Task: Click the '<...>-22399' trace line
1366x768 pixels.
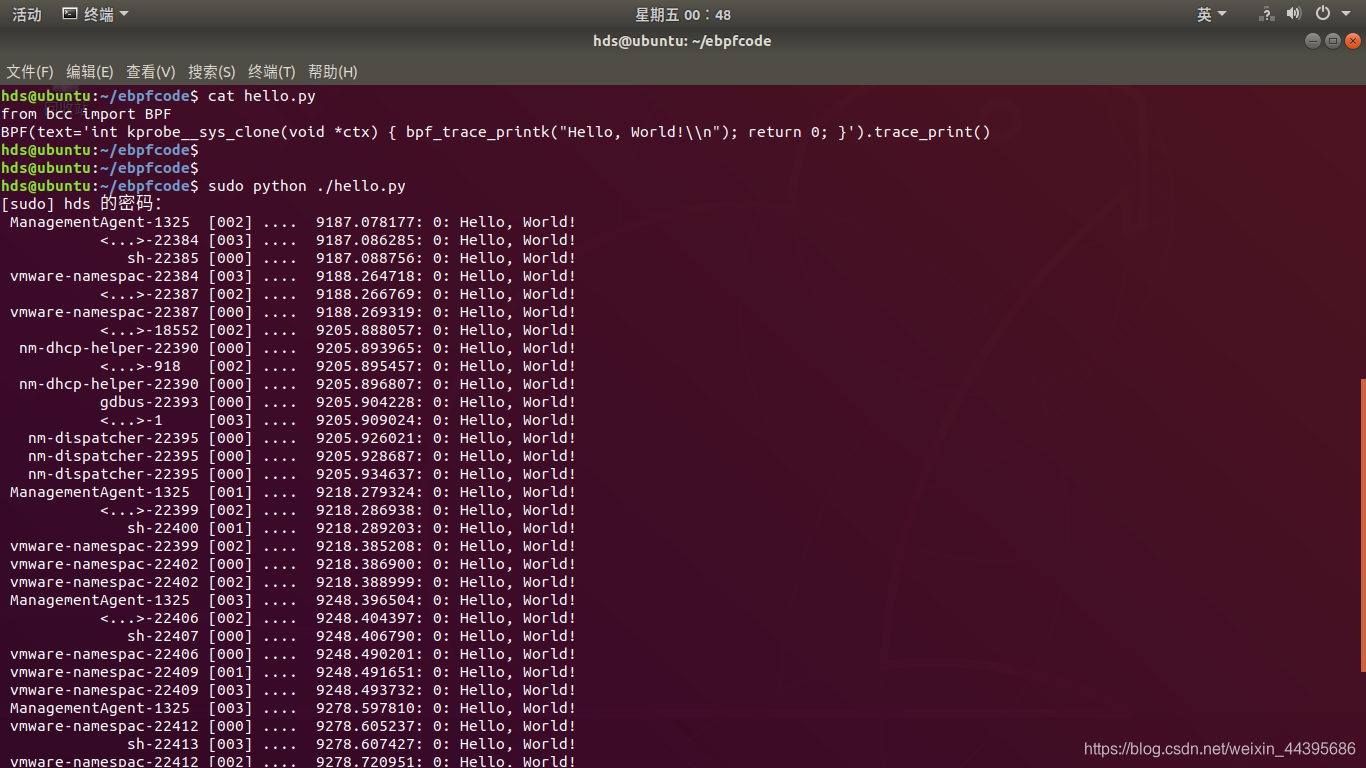Action: pyautogui.click(x=338, y=510)
